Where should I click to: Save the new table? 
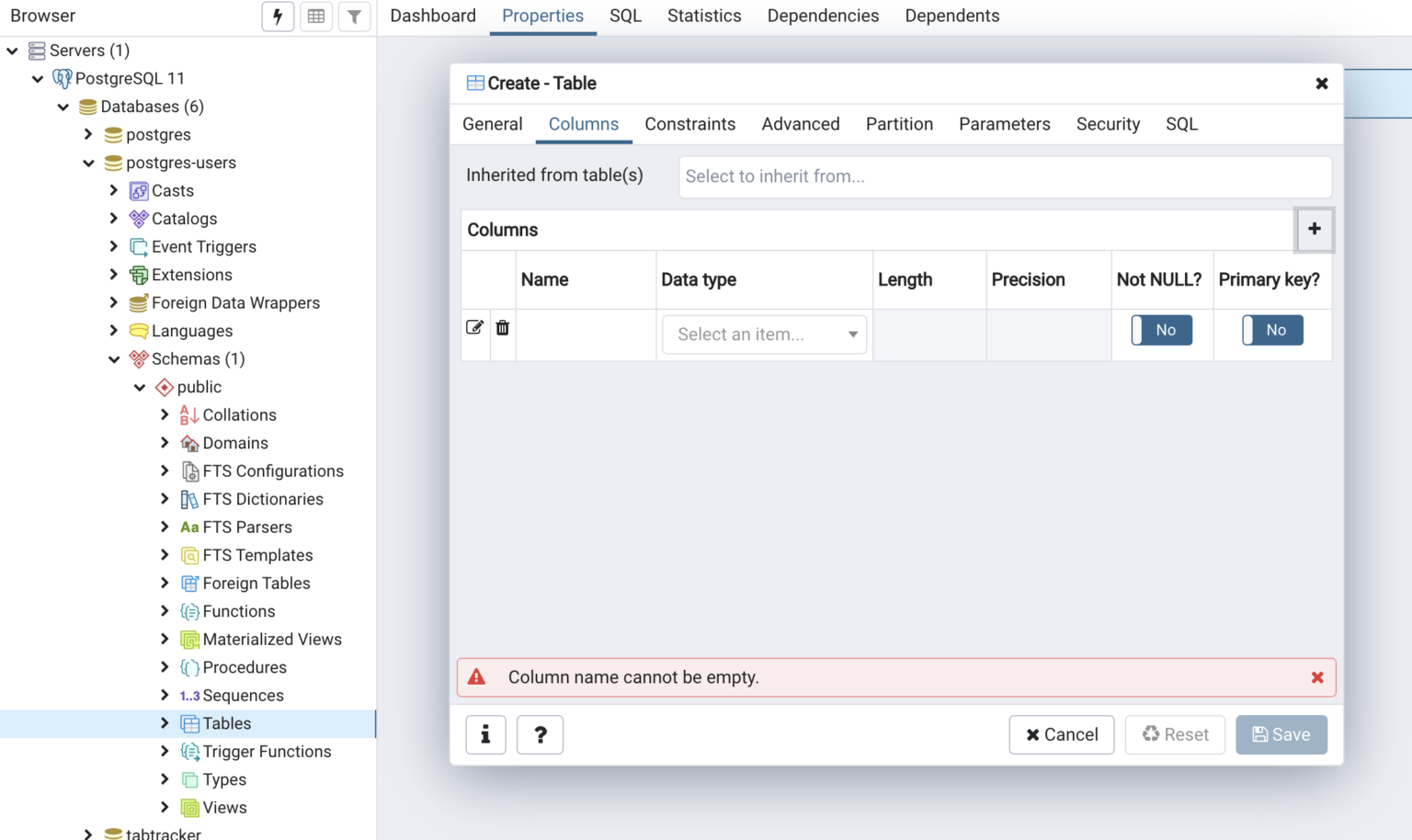click(x=1281, y=734)
